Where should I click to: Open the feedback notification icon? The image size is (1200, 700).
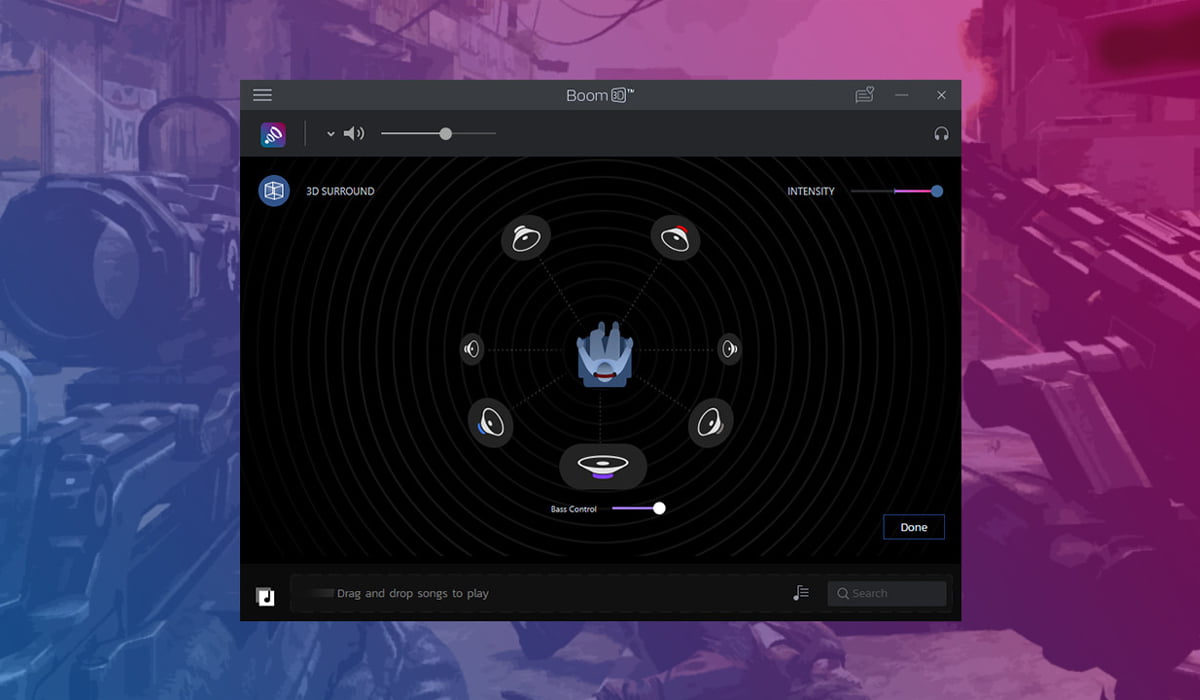864,95
